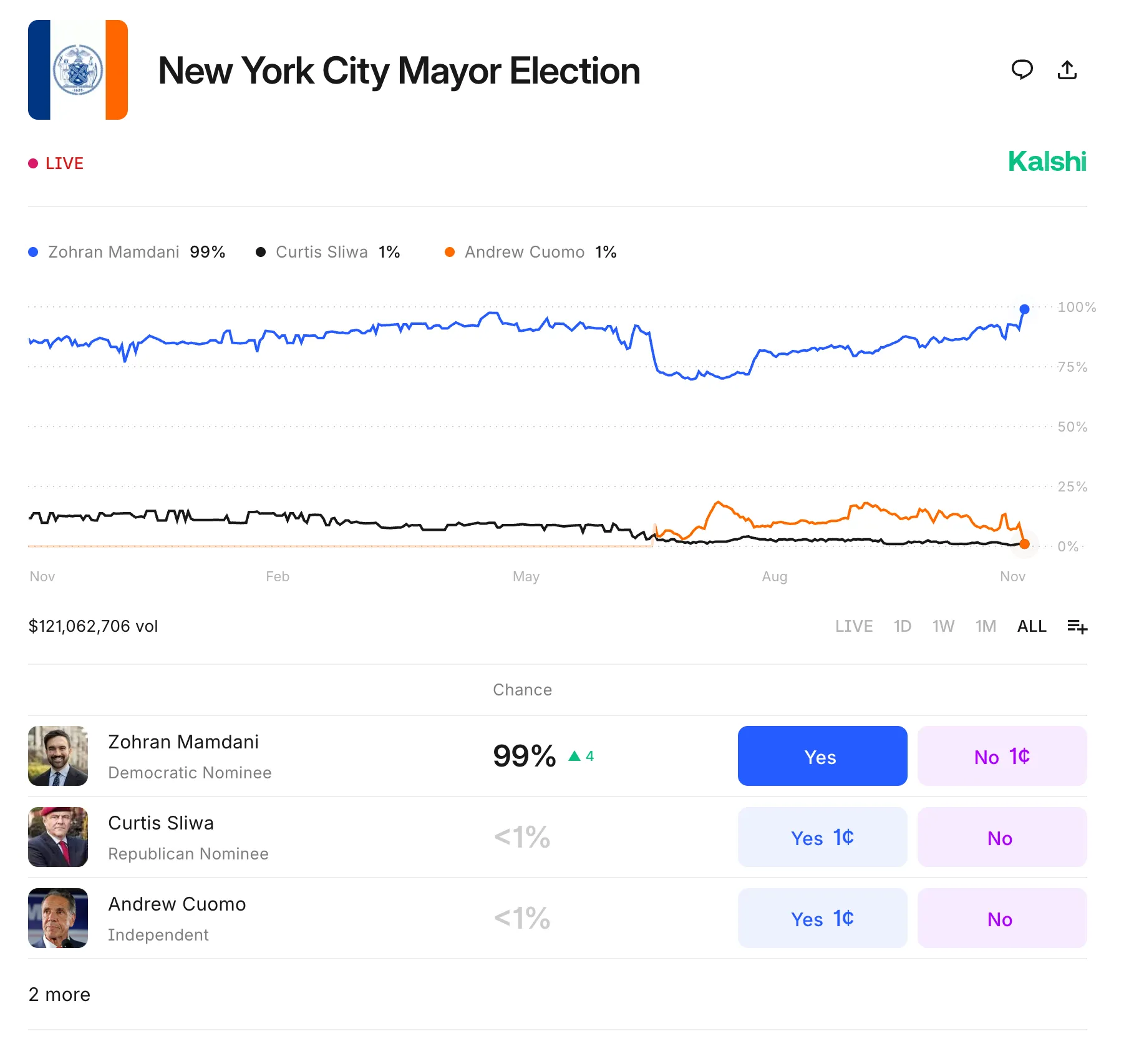The image size is (1134, 1064).
Task: Click the Kalshi logo
Action: point(1047,162)
